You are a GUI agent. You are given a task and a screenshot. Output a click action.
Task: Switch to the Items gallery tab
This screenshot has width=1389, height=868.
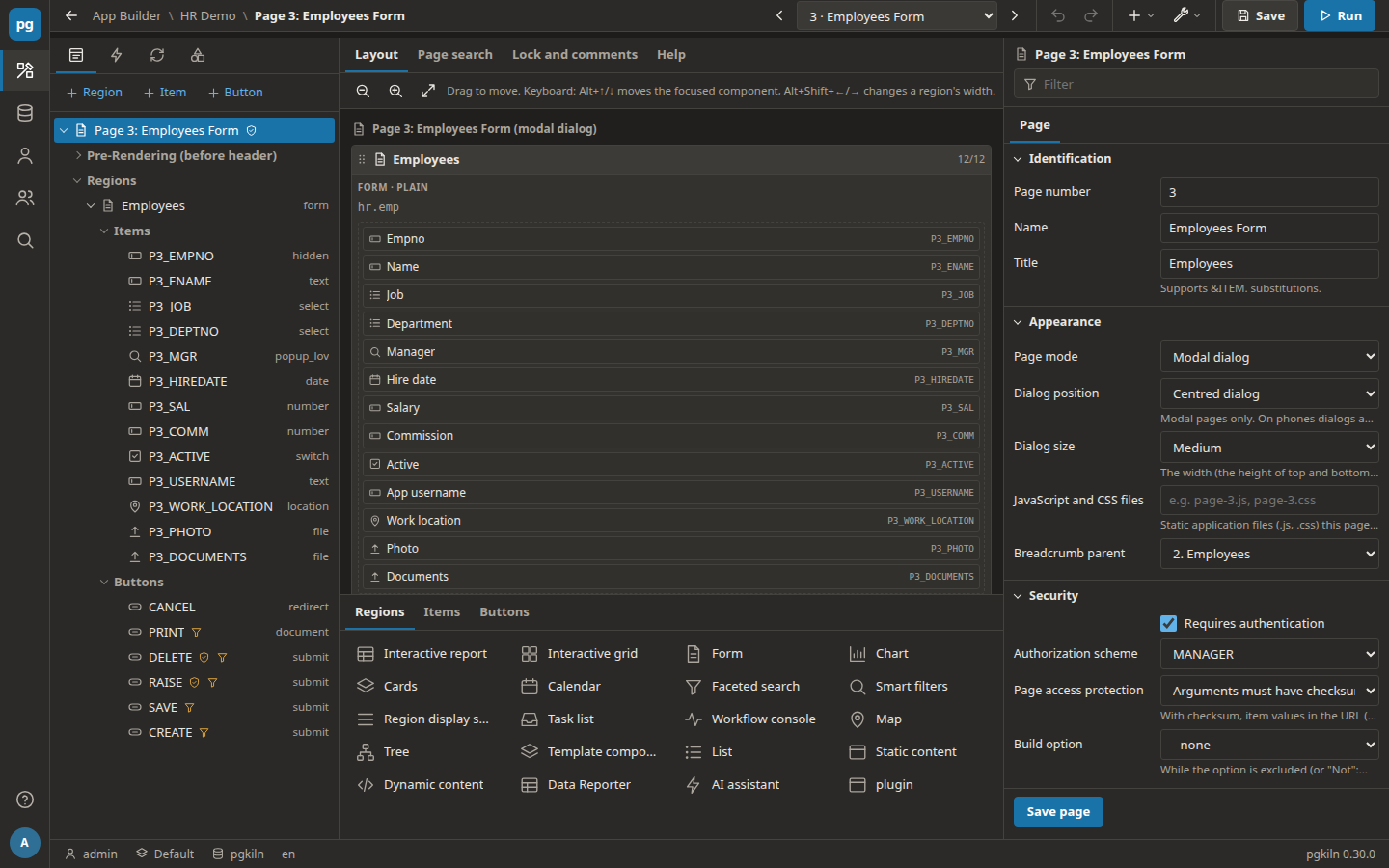click(x=442, y=612)
